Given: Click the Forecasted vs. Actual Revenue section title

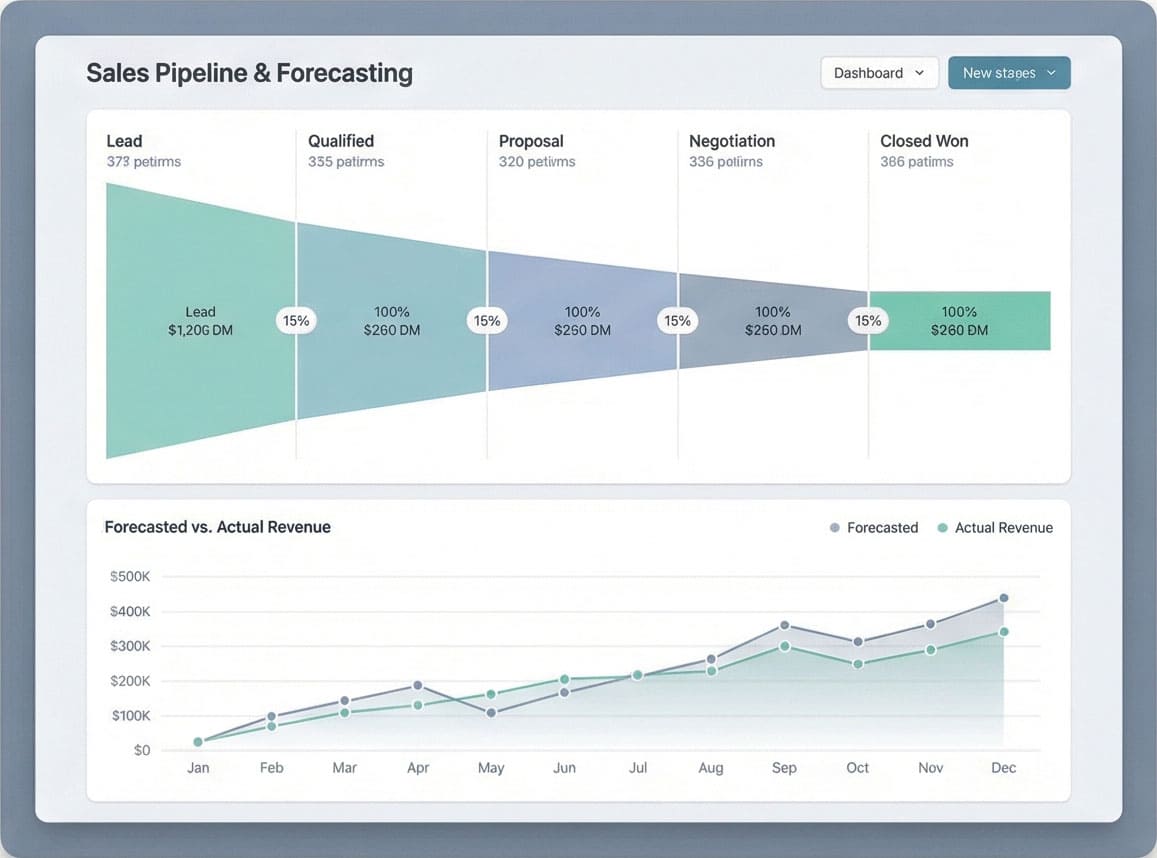Looking at the screenshot, I should pyautogui.click(x=217, y=527).
